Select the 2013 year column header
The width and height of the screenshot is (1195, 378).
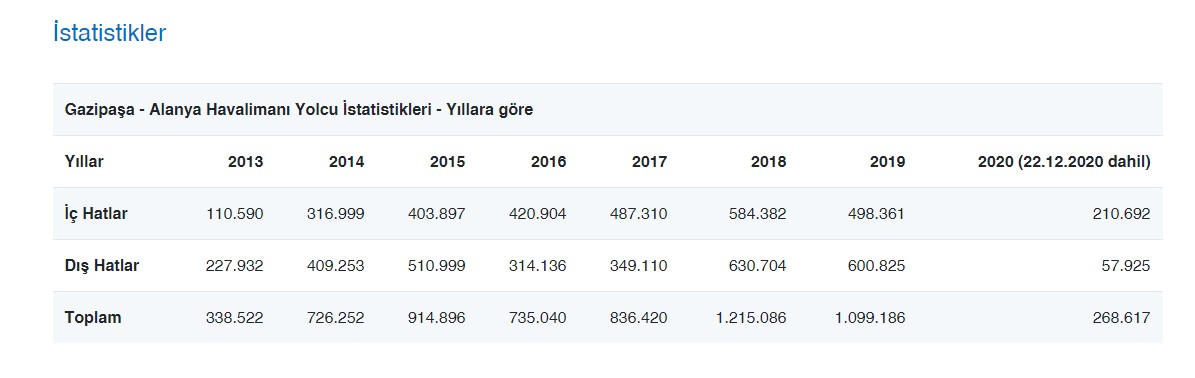click(x=245, y=162)
